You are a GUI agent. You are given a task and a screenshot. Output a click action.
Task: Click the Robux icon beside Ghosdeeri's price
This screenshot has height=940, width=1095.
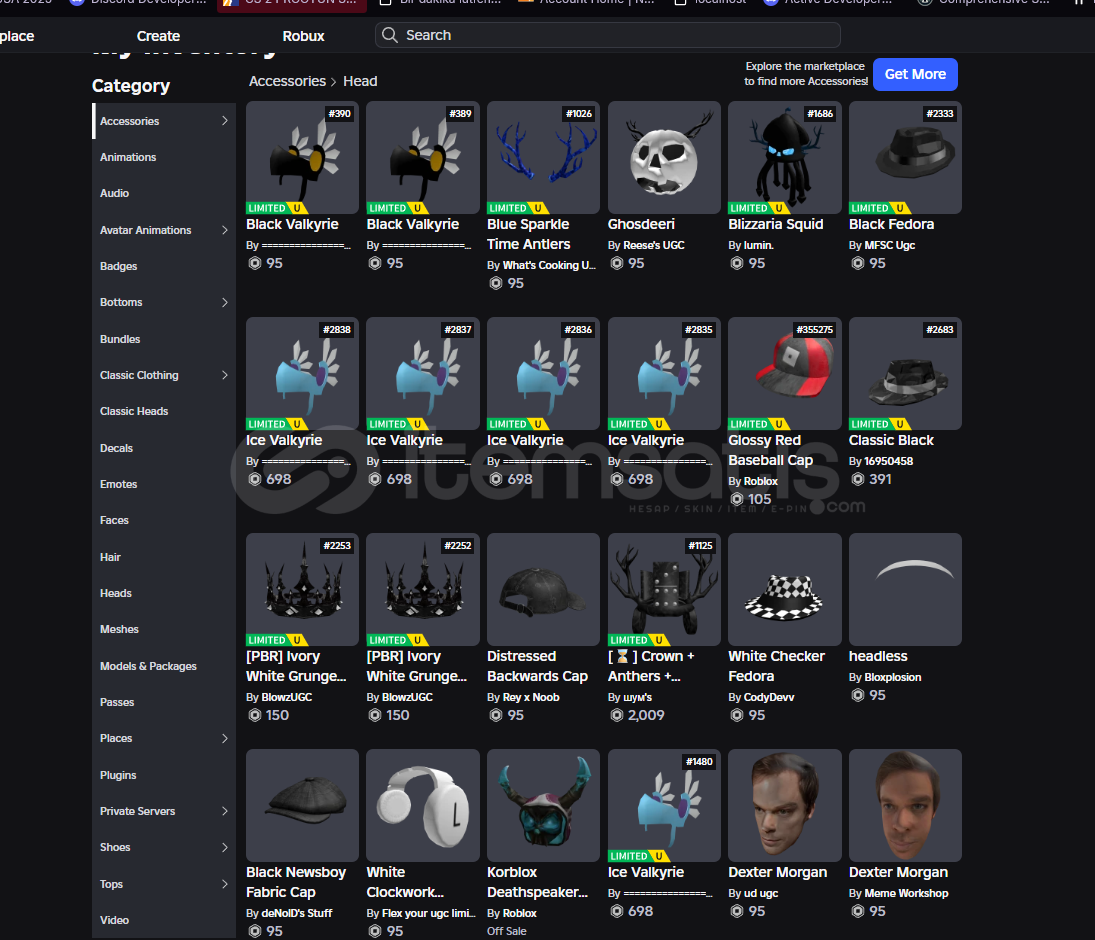click(x=617, y=263)
